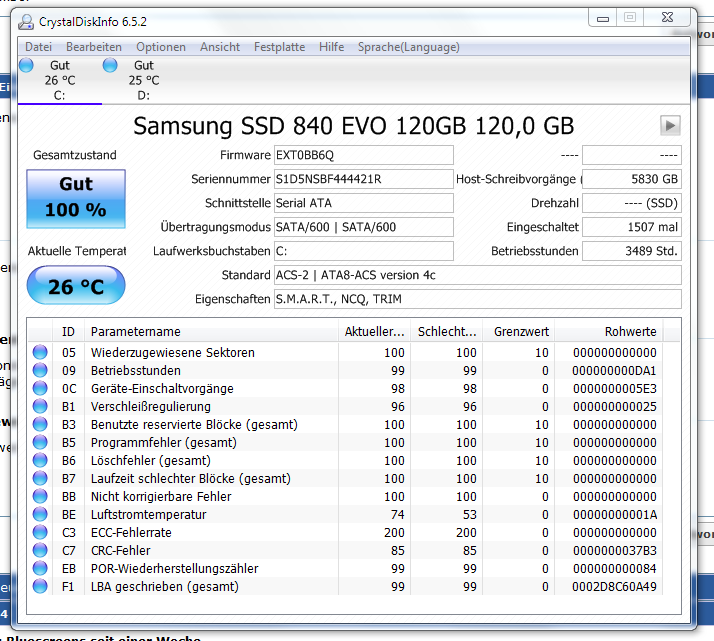Click the blue status orb for drive D:
This screenshot has height=641, width=714.
click(110, 65)
